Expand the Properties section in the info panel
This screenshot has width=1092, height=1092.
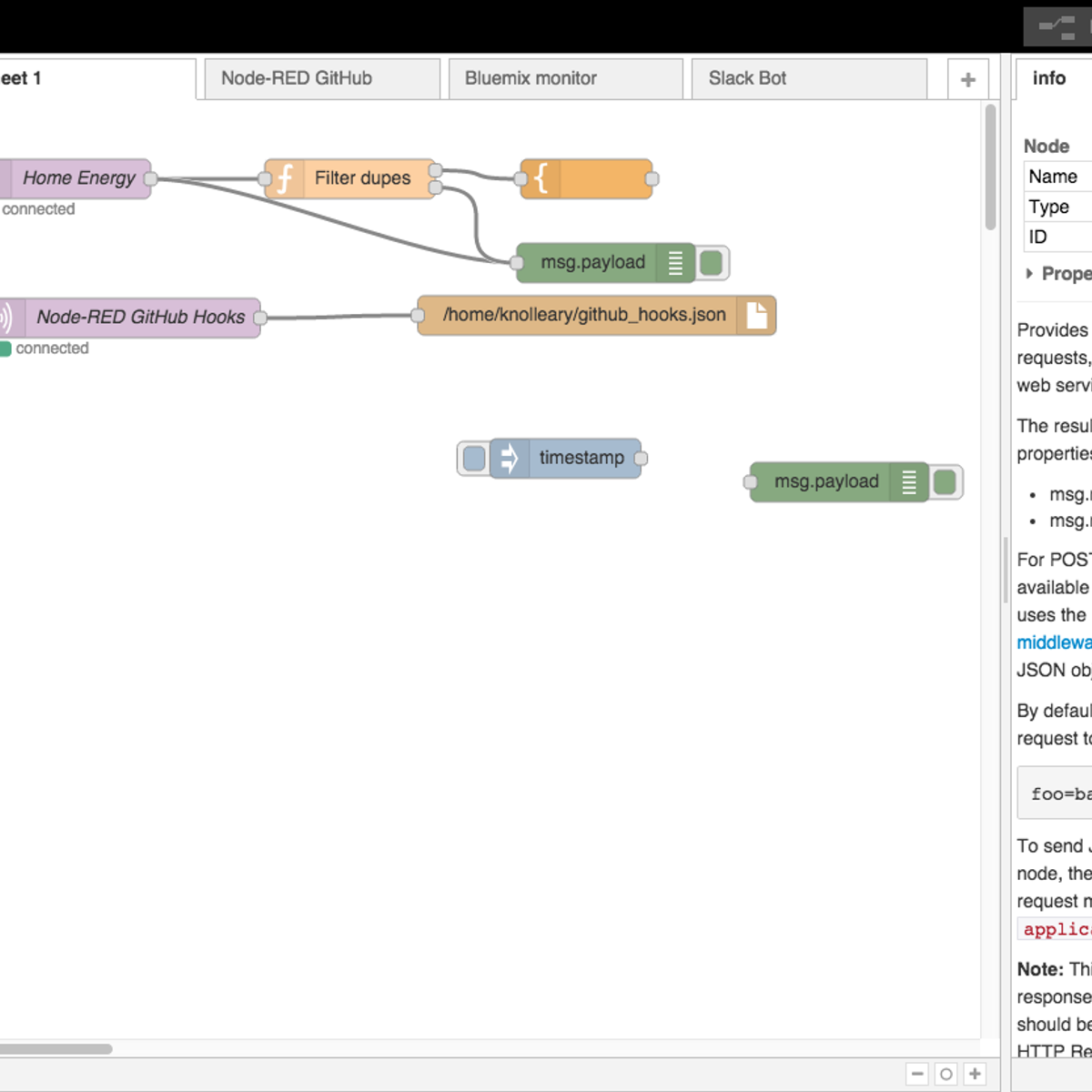(1029, 274)
